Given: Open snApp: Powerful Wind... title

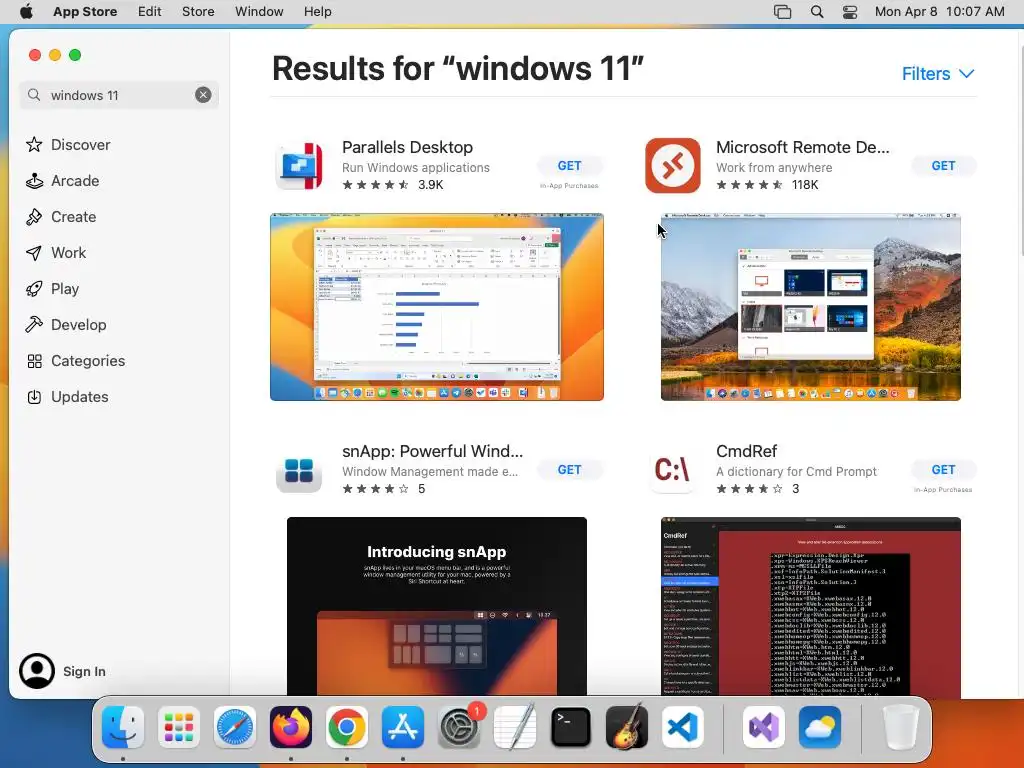Looking at the screenshot, I should click(x=432, y=451).
